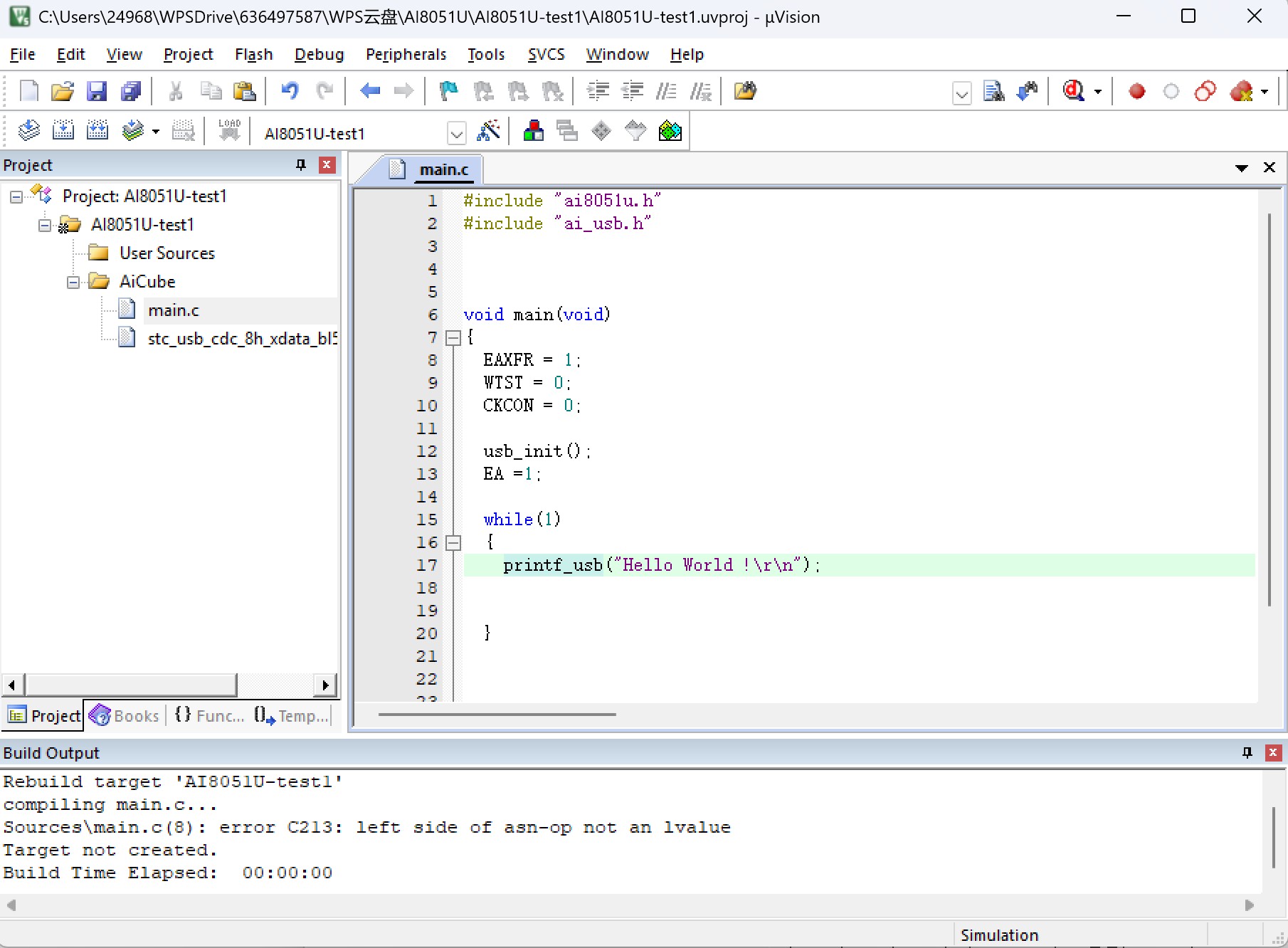This screenshot has height=948, width=1288.
Task: Open the Manage Project Items colored blocks icon
Action: [x=533, y=131]
